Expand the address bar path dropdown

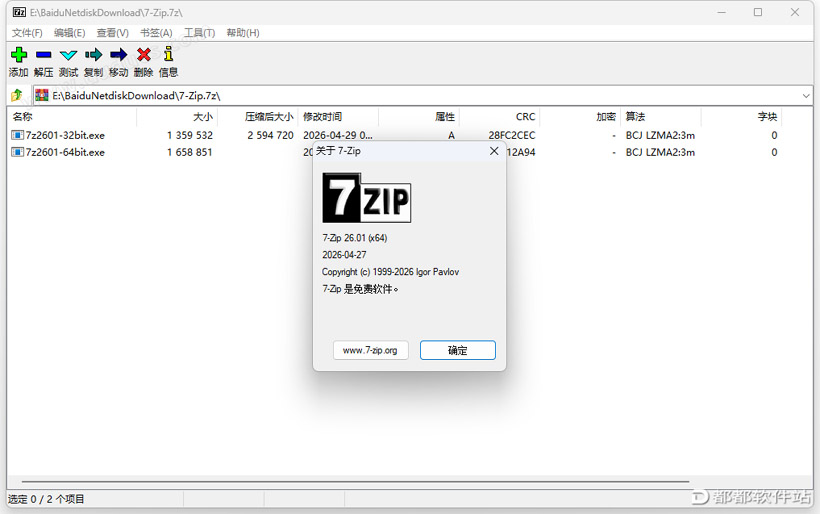click(x=806, y=96)
